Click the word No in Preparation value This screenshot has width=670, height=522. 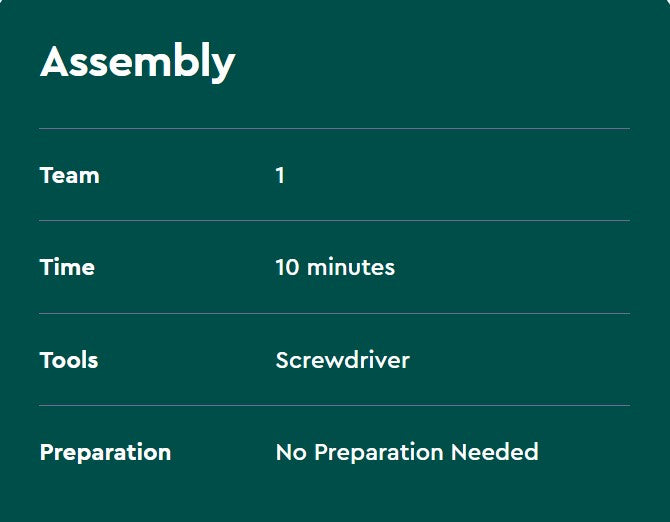tap(291, 452)
